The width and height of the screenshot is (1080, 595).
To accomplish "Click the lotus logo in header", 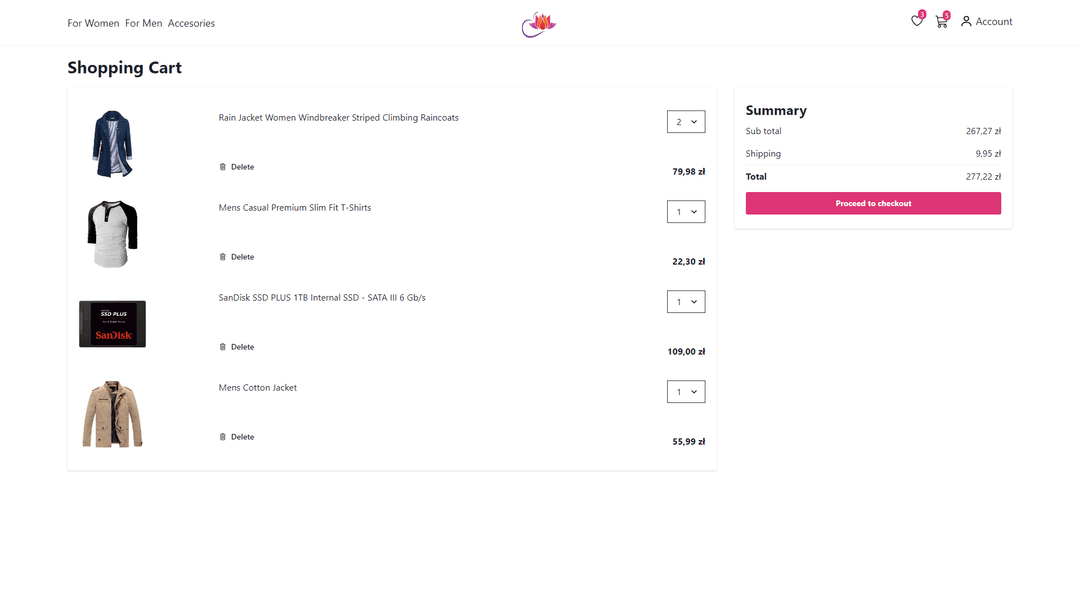I will [x=538, y=24].
